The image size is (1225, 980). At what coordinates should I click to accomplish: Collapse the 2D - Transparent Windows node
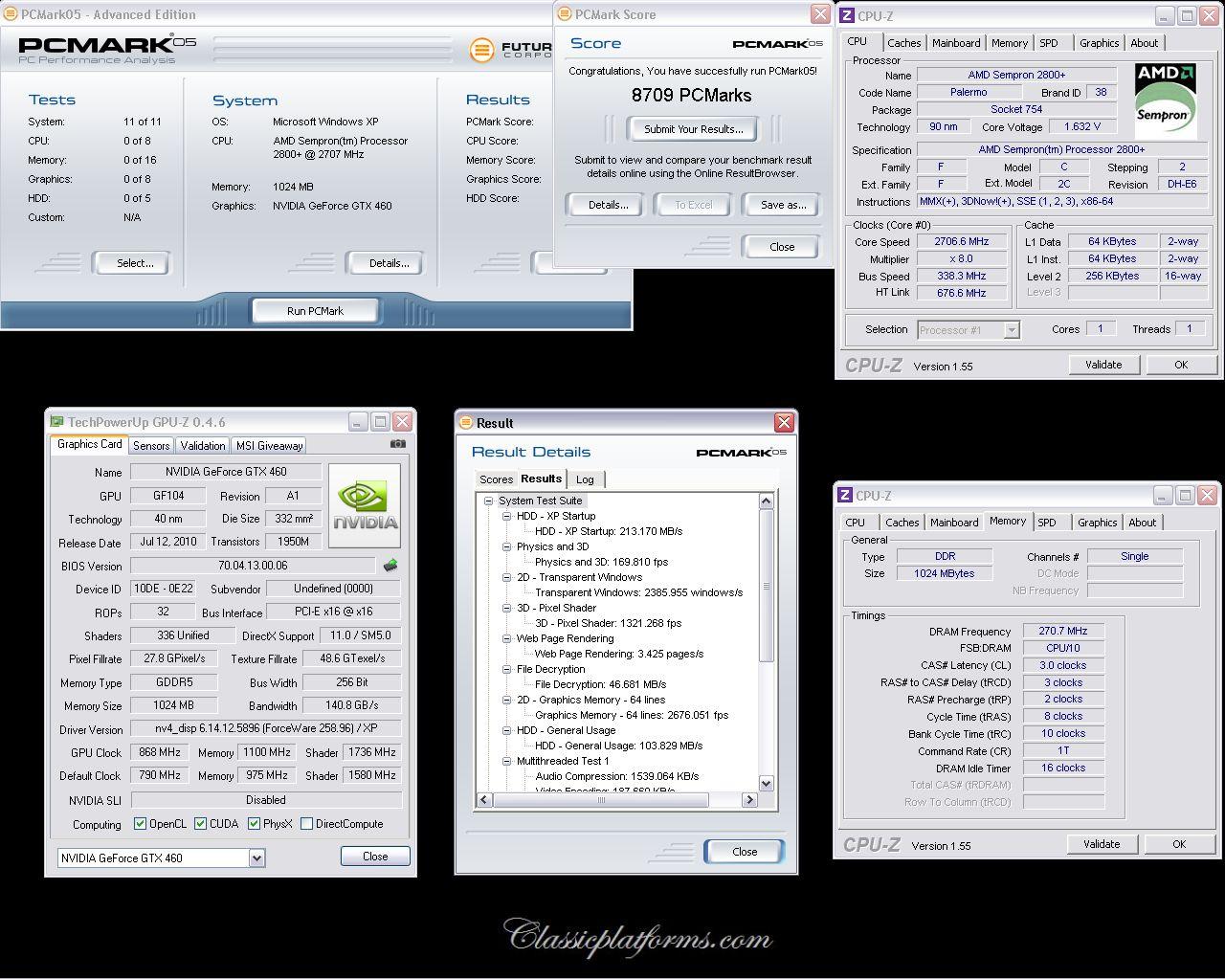coord(507,577)
